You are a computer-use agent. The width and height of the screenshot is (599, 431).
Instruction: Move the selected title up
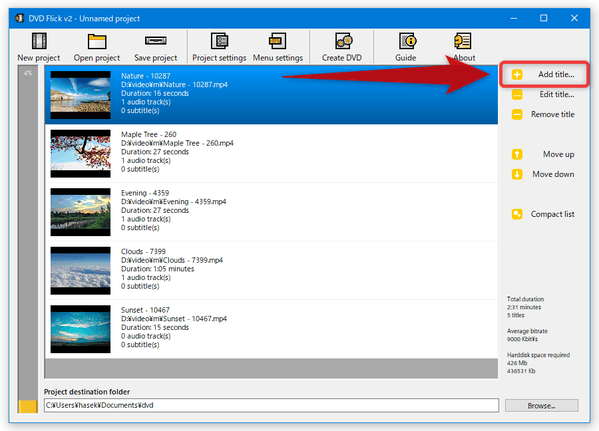point(543,154)
